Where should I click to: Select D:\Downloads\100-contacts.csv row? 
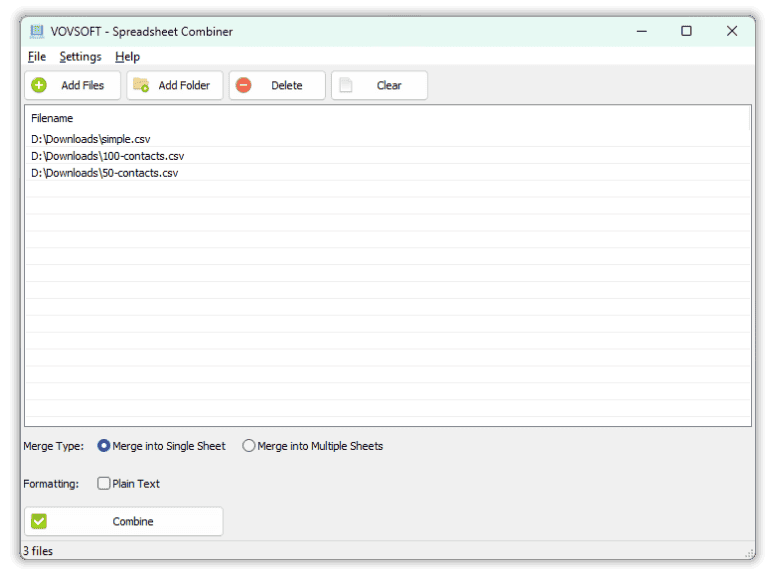pos(388,156)
